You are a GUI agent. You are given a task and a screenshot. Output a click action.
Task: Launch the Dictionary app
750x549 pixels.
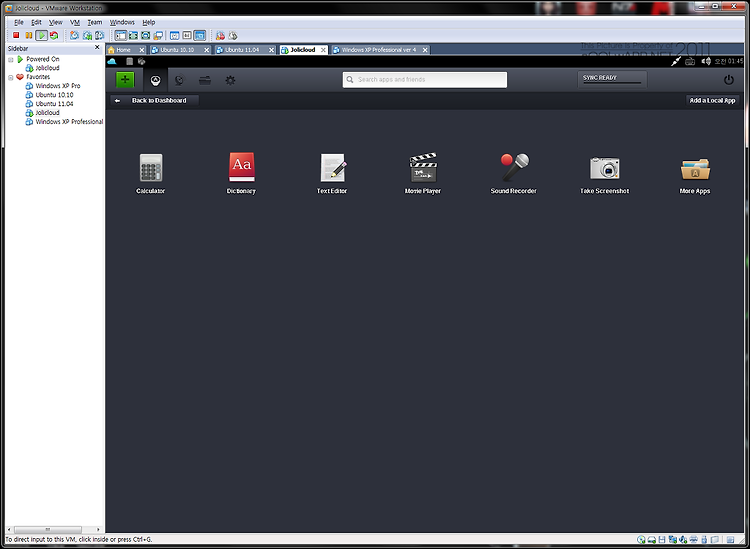pyautogui.click(x=241, y=174)
